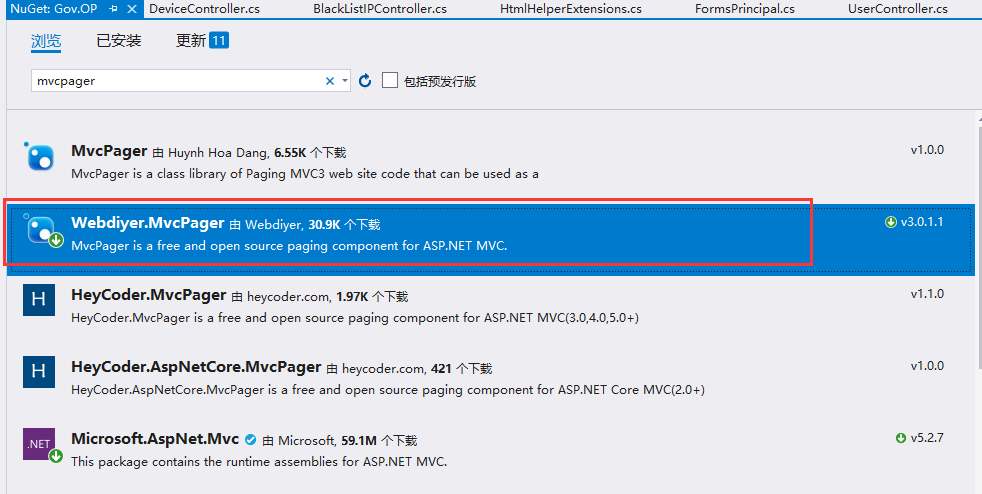Click the description mentioning ASP.NET Core MVC(2.0+)
Image resolution: width=982 pixels, height=494 pixels.
pos(388,390)
